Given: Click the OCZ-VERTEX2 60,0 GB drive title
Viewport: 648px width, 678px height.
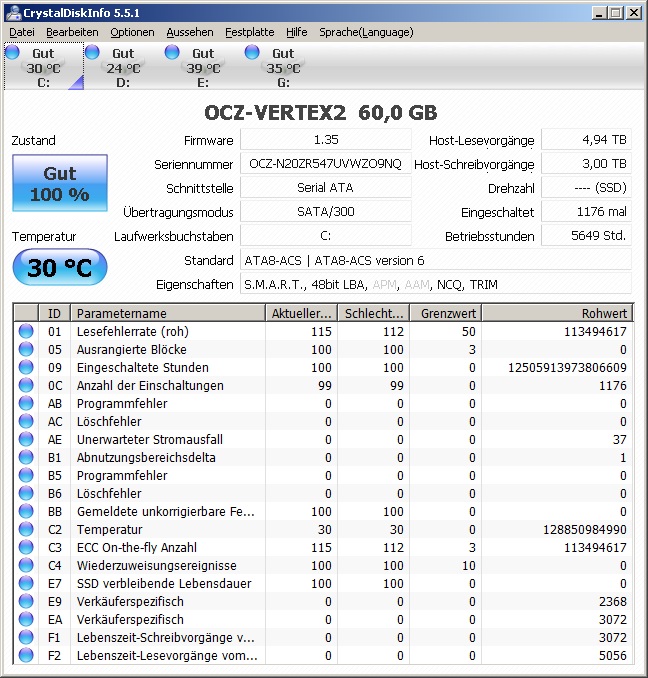Looking at the screenshot, I should (320, 113).
